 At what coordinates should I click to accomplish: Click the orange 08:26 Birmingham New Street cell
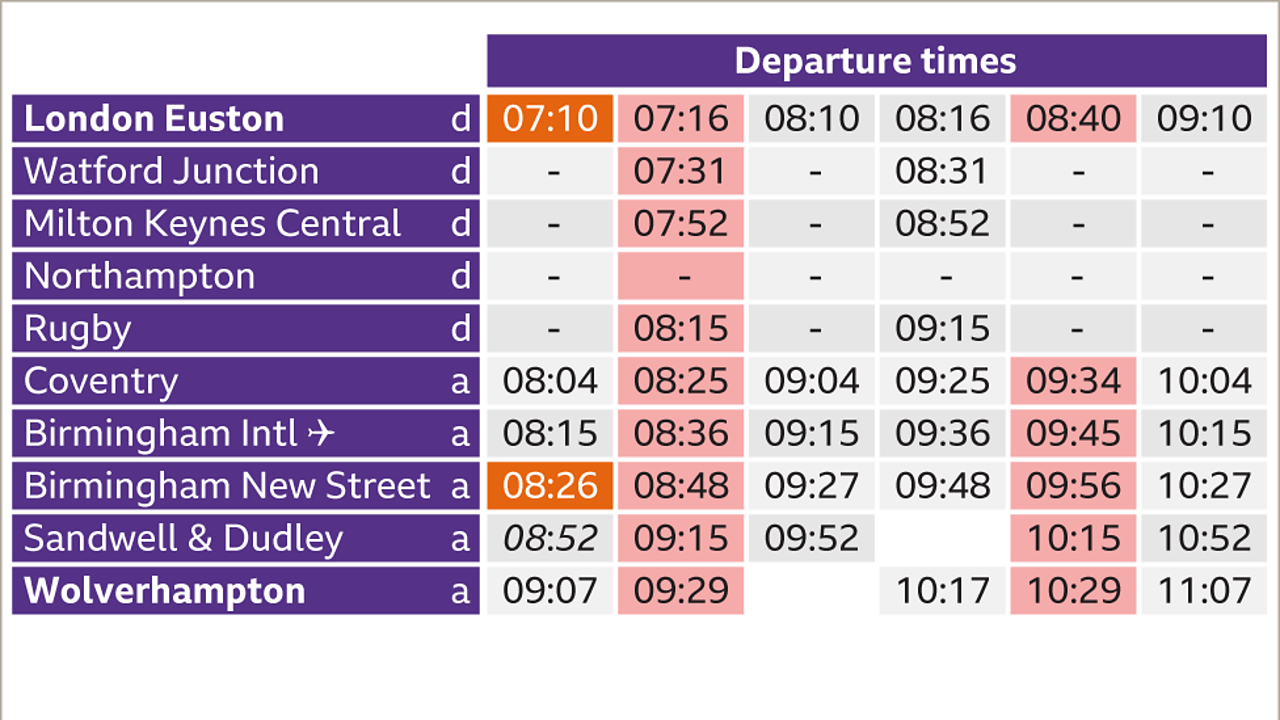[x=550, y=486]
